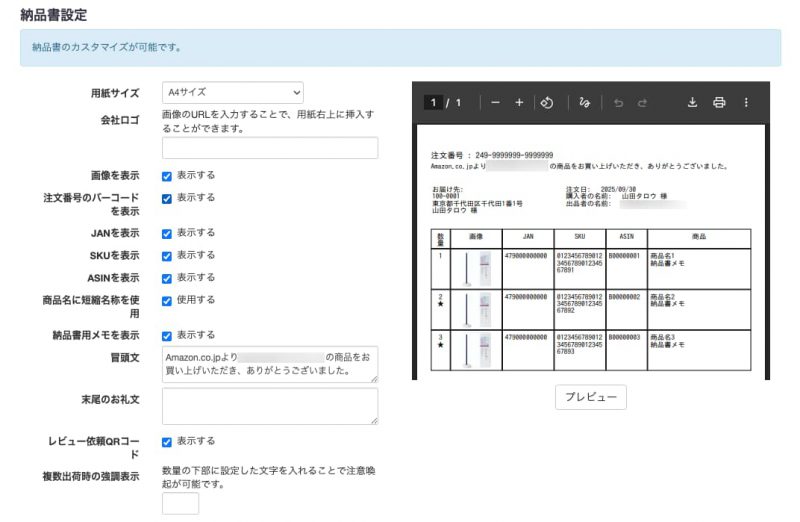Click the PDF page number field
The width and height of the screenshot is (800, 522).
(432, 103)
